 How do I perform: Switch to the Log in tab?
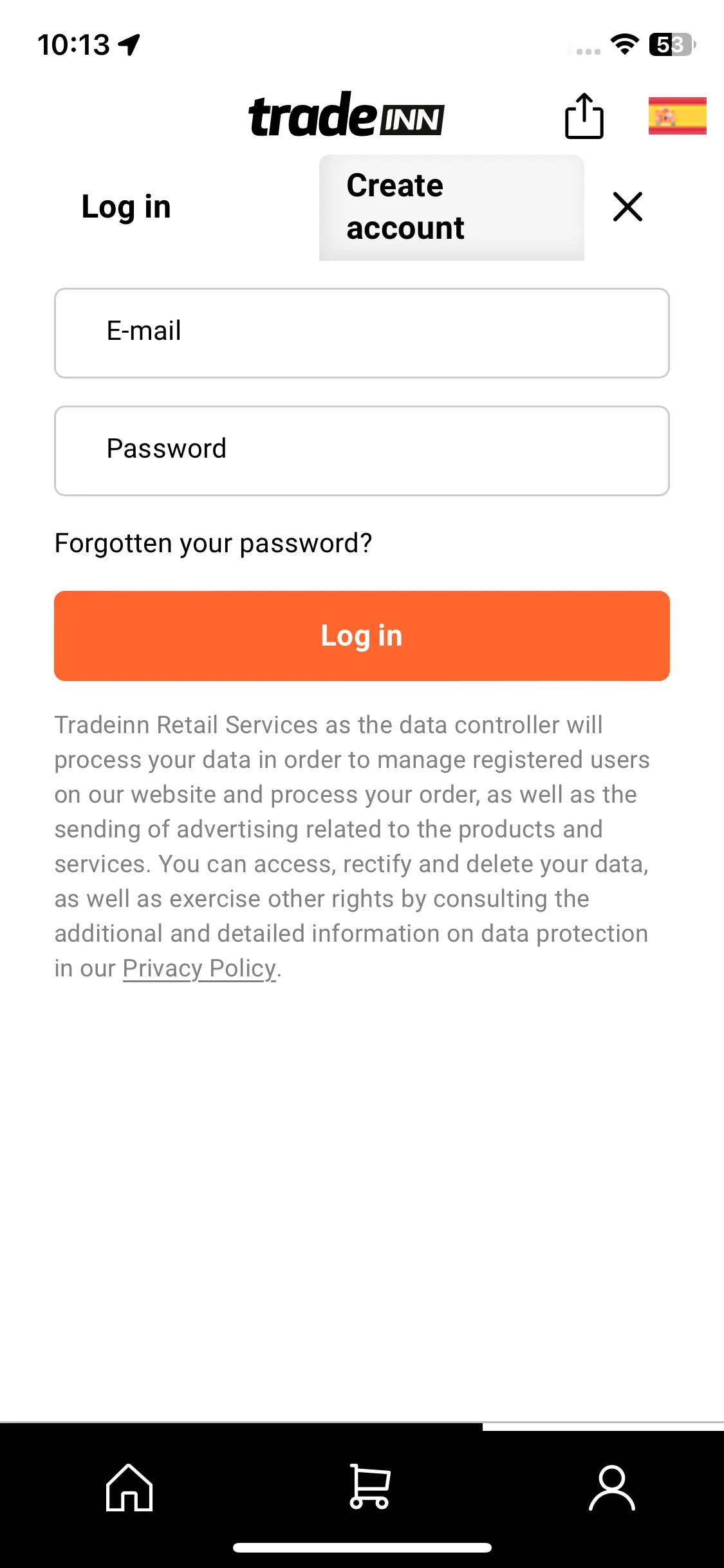pyautogui.click(x=126, y=207)
